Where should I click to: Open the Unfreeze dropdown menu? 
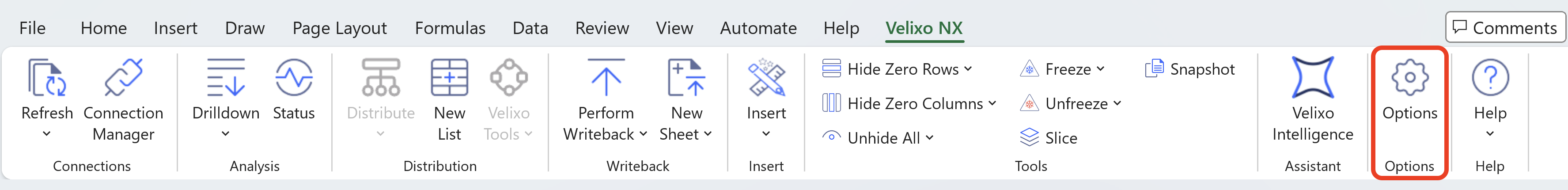(1117, 103)
